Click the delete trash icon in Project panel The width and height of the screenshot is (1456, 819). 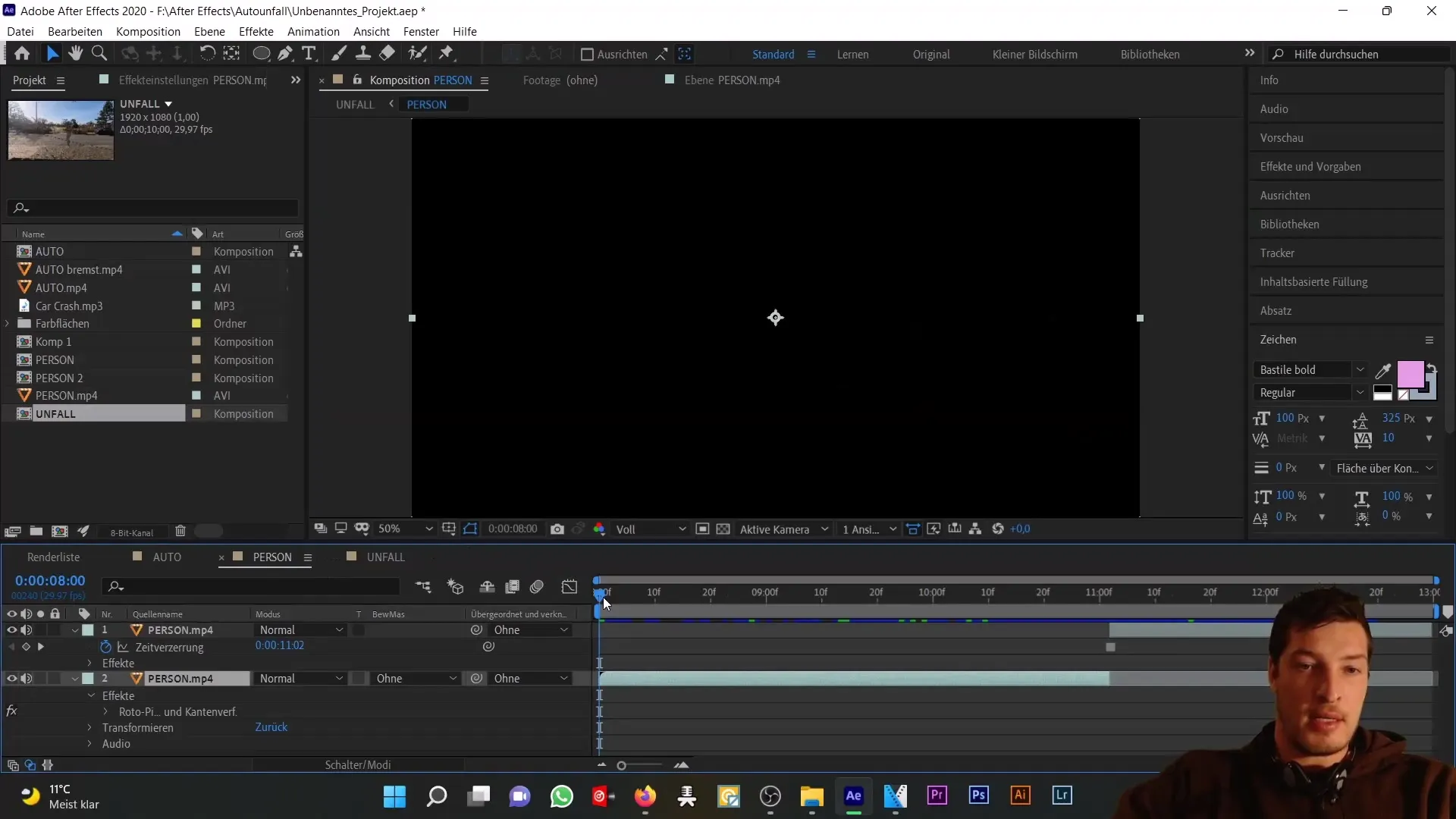click(180, 532)
